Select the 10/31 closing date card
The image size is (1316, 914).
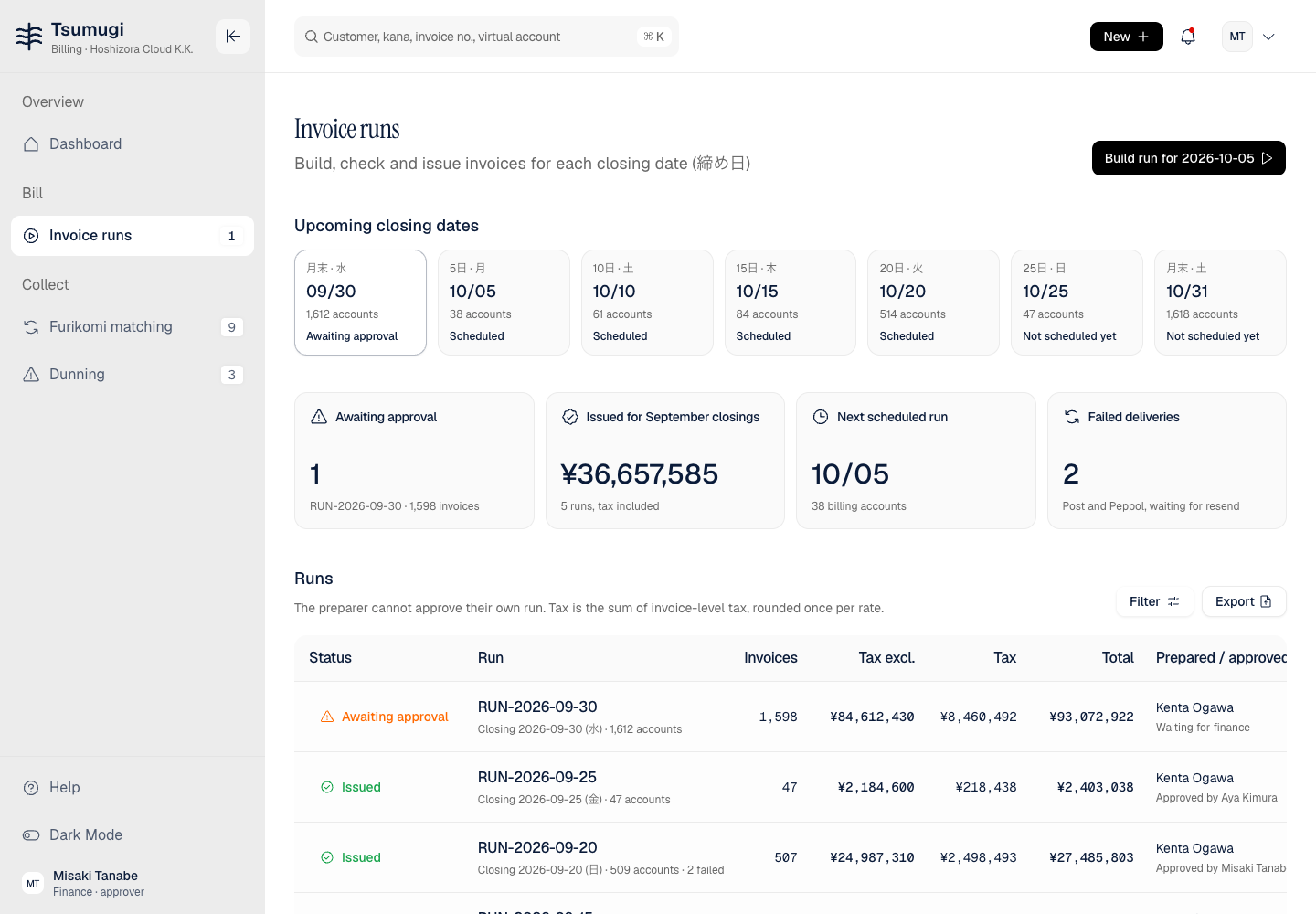pos(1220,303)
